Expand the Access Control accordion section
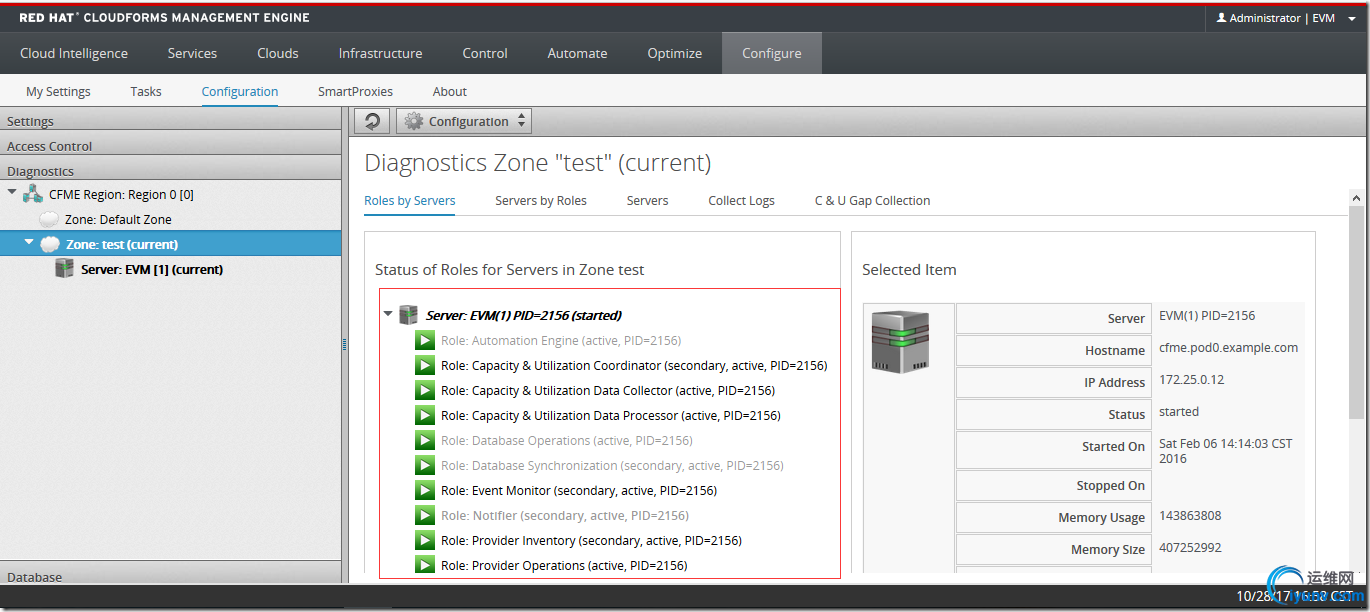 pyautogui.click(x=170, y=145)
